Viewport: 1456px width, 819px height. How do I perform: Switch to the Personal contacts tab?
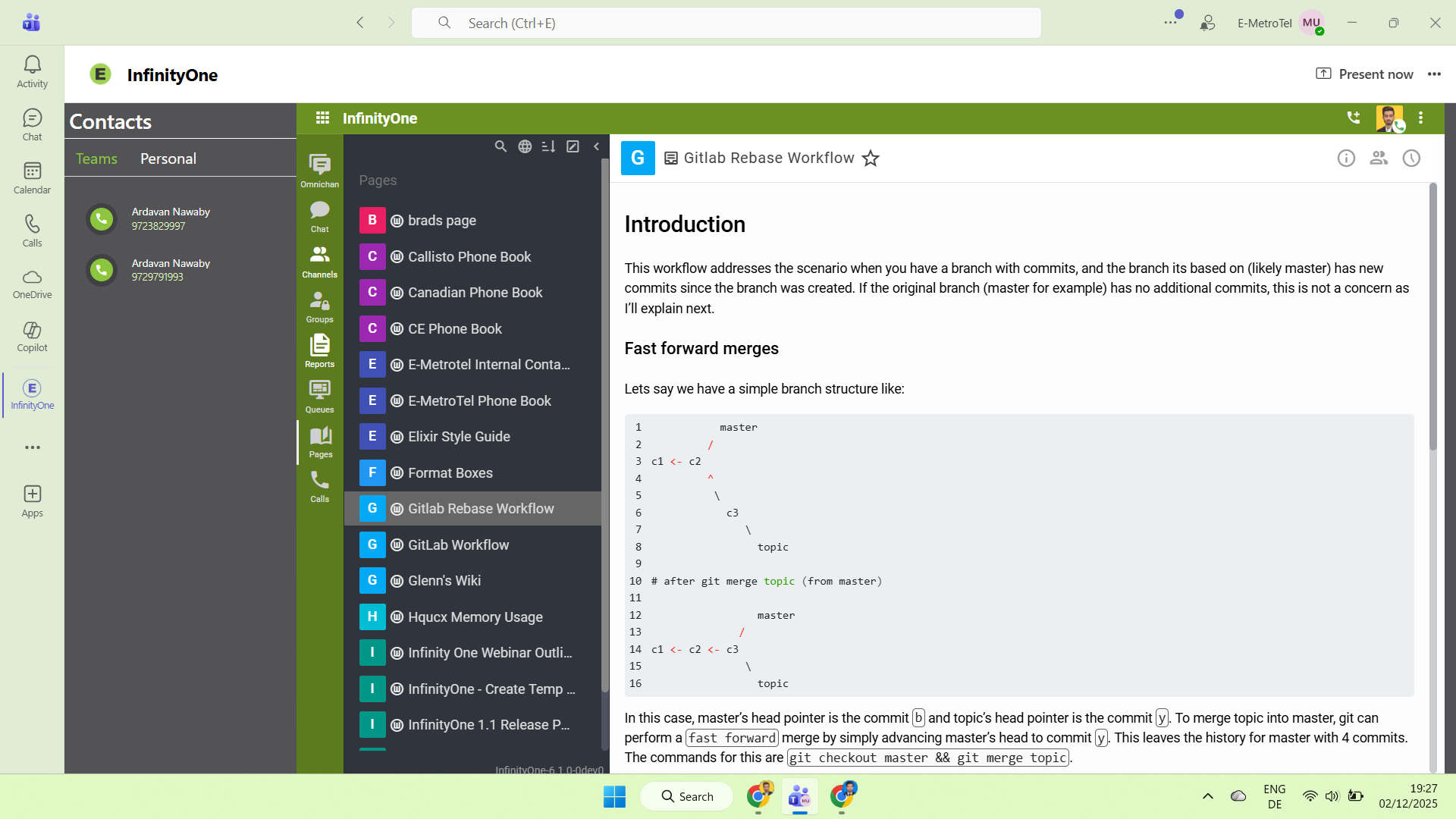point(168,158)
